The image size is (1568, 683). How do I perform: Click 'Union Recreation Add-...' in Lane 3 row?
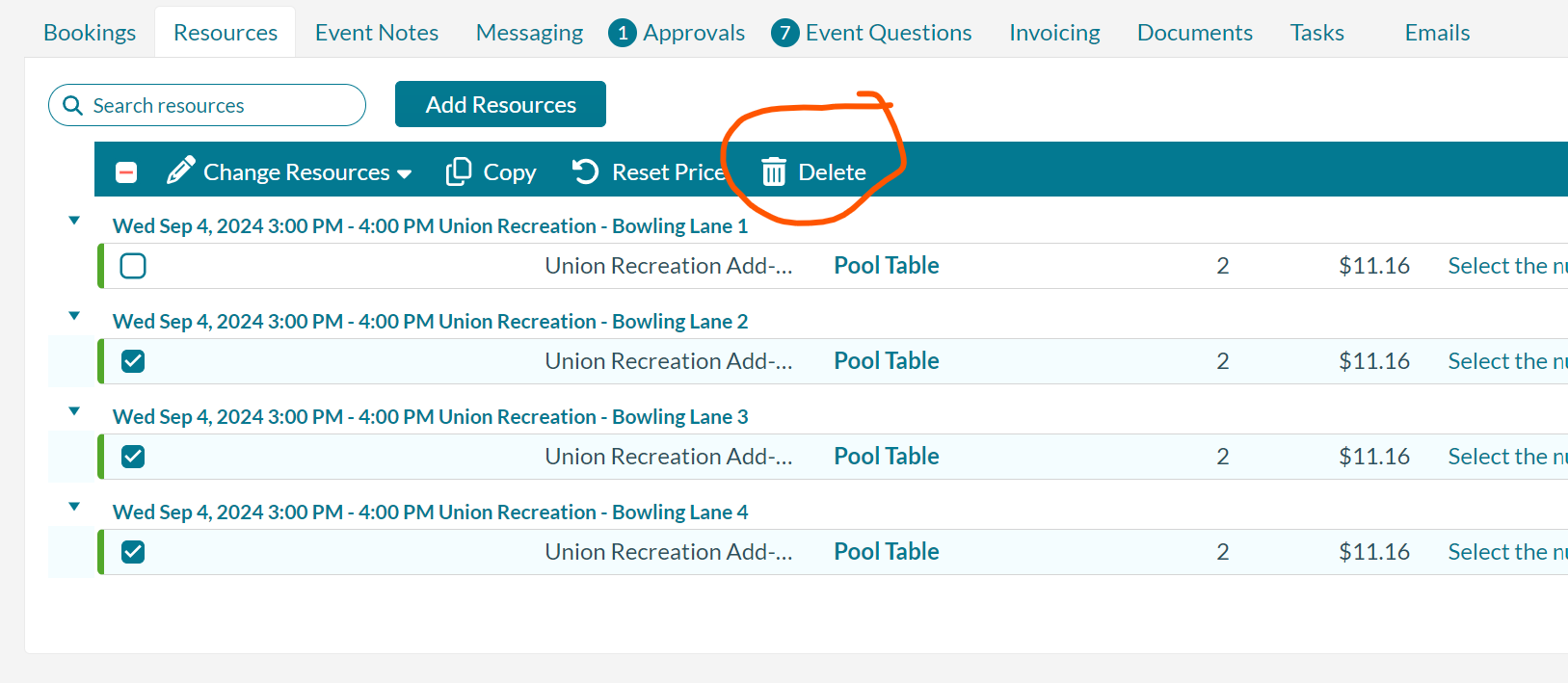[x=669, y=457]
